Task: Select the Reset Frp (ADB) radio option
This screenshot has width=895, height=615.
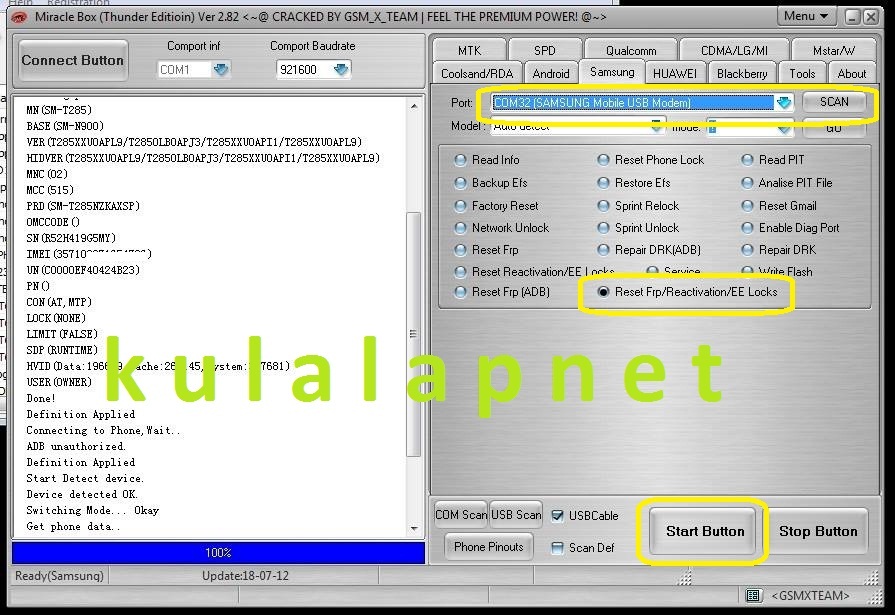Action: [x=460, y=292]
